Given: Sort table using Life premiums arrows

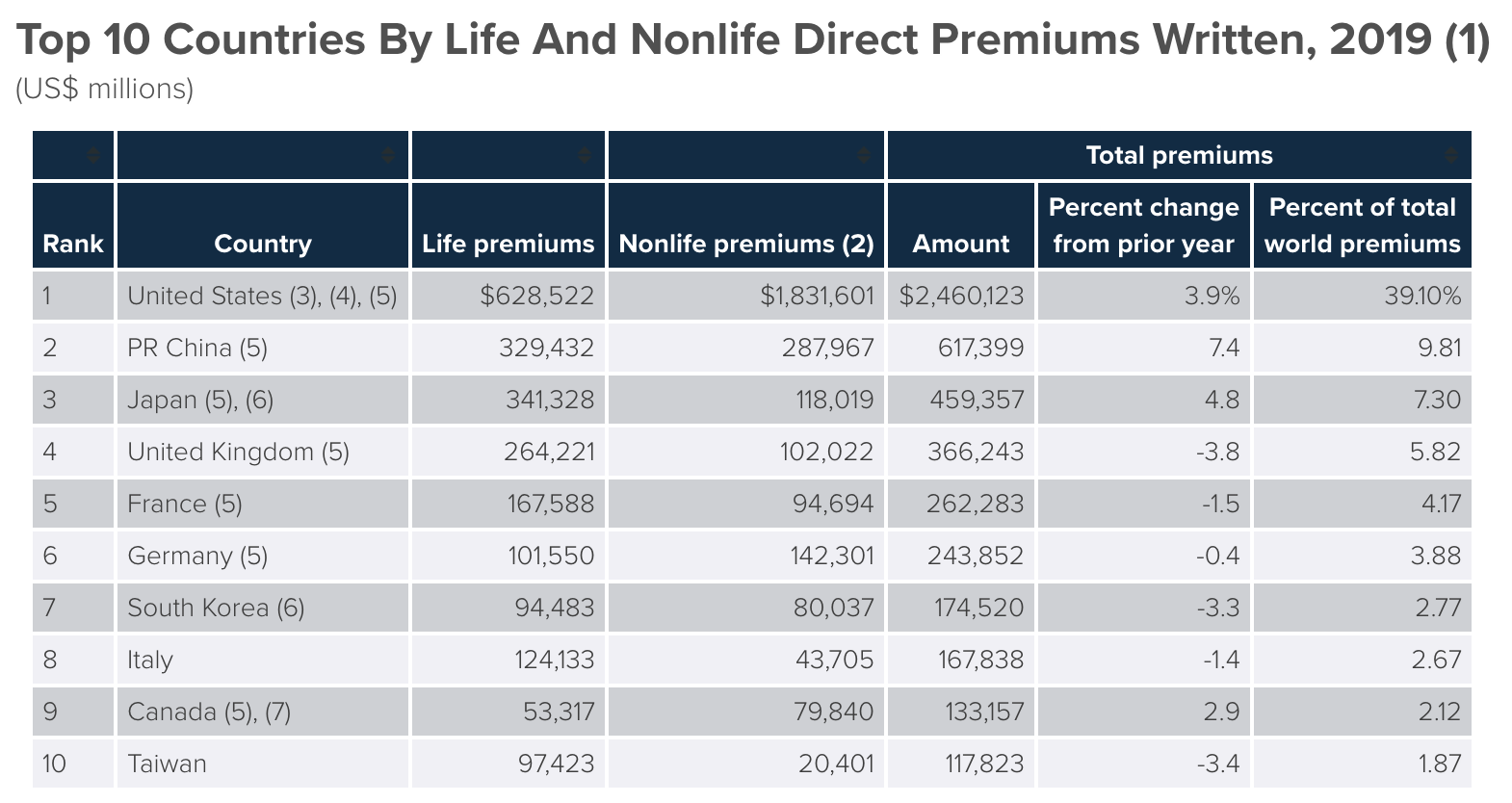Looking at the screenshot, I should pos(585,156).
